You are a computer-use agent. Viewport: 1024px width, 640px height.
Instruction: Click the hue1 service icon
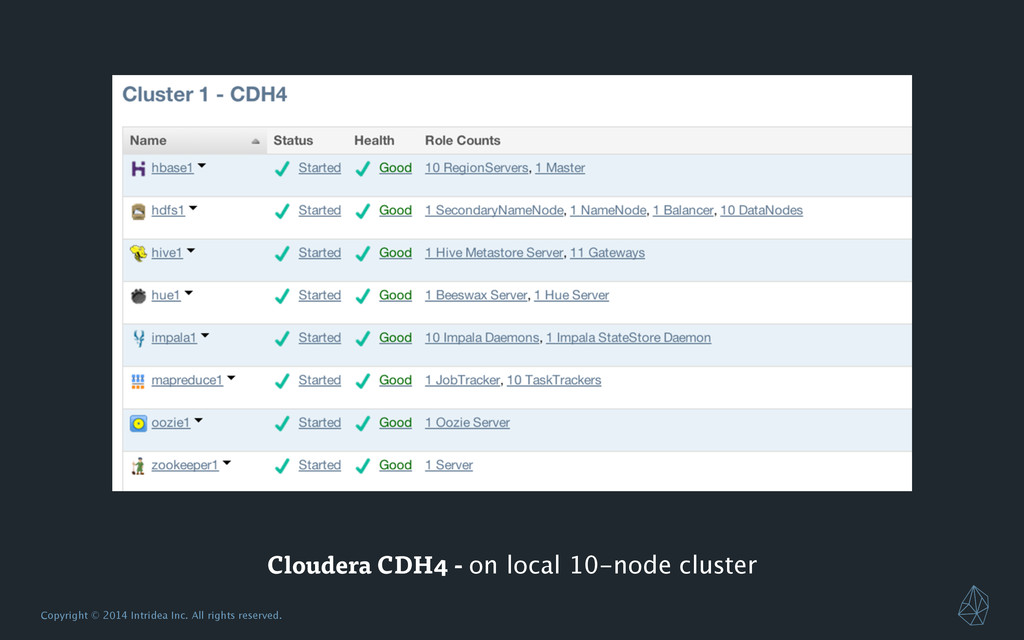(x=138, y=296)
